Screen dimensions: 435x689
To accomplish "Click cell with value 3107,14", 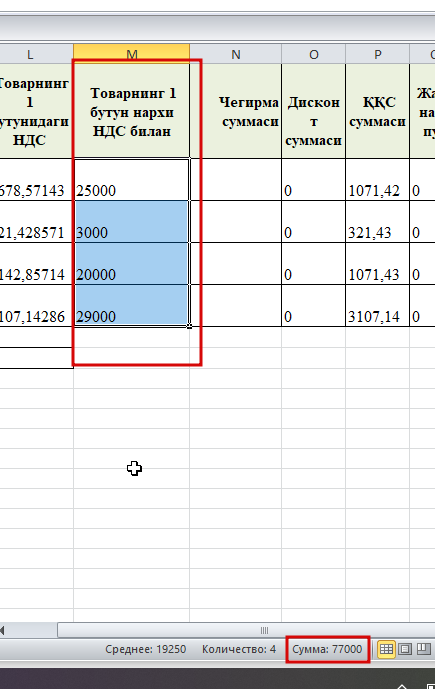I will pyautogui.click(x=377, y=306).
